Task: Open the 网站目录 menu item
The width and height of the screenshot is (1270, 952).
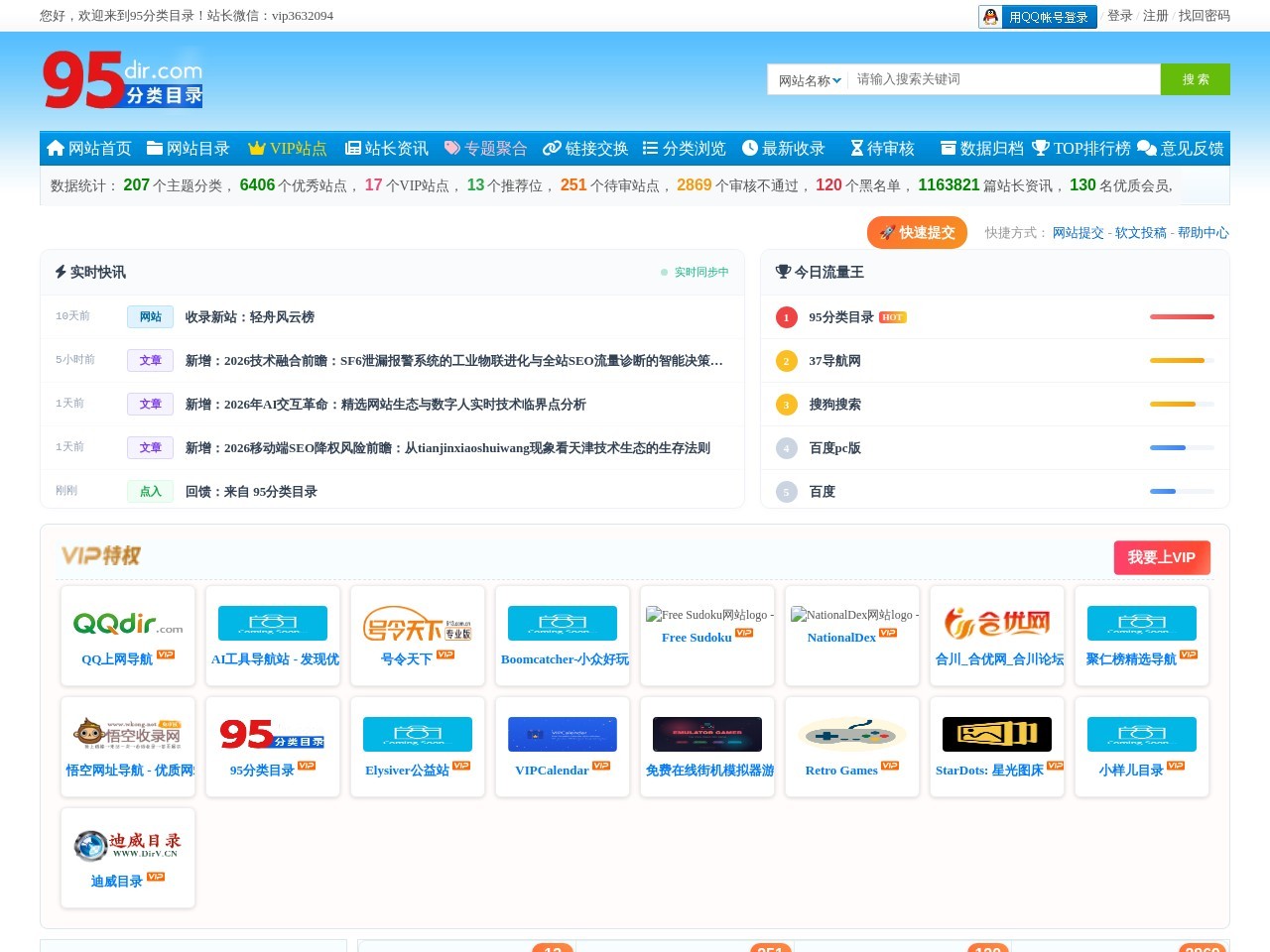Action: tap(189, 148)
